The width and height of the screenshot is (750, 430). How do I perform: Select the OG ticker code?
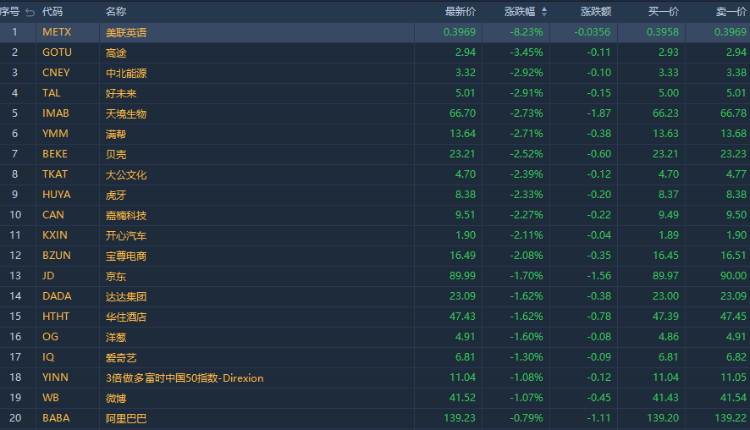(50, 337)
